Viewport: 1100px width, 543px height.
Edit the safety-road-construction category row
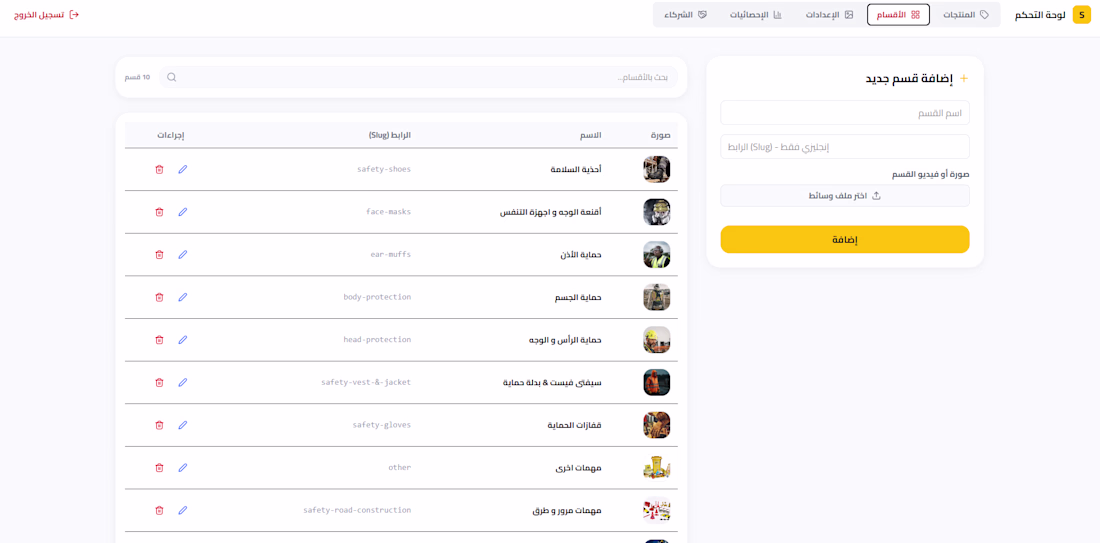[x=183, y=510]
